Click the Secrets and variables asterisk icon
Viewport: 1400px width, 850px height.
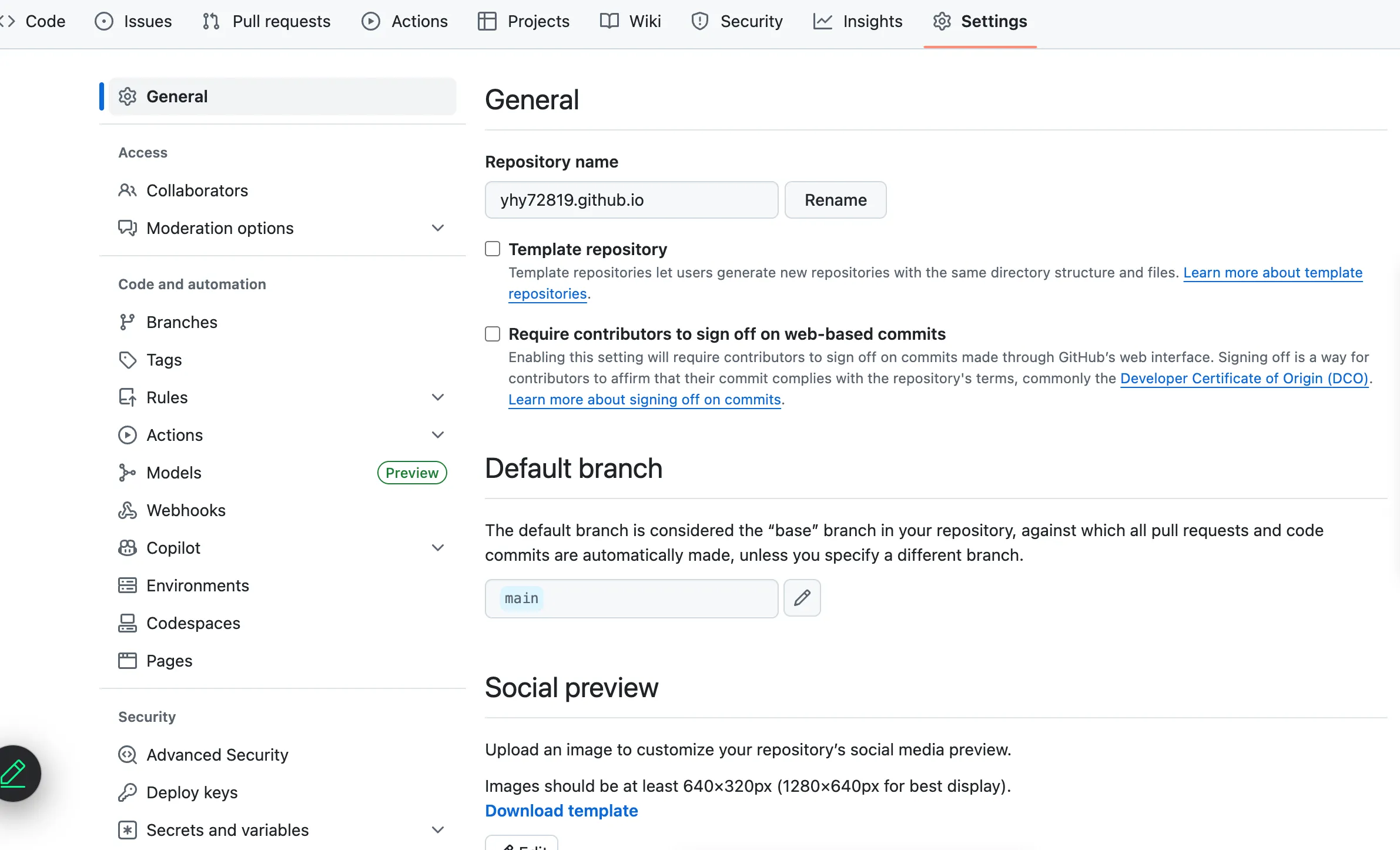[128, 830]
